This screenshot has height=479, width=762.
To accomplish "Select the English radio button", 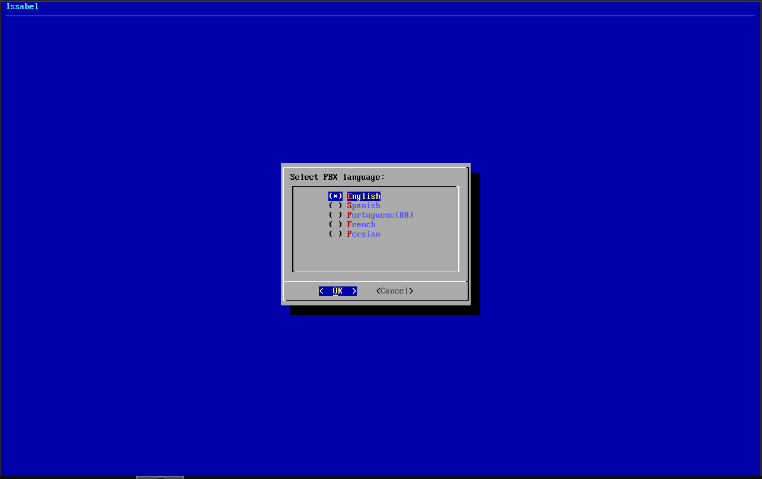I will pyautogui.click(x=335, y=196).
